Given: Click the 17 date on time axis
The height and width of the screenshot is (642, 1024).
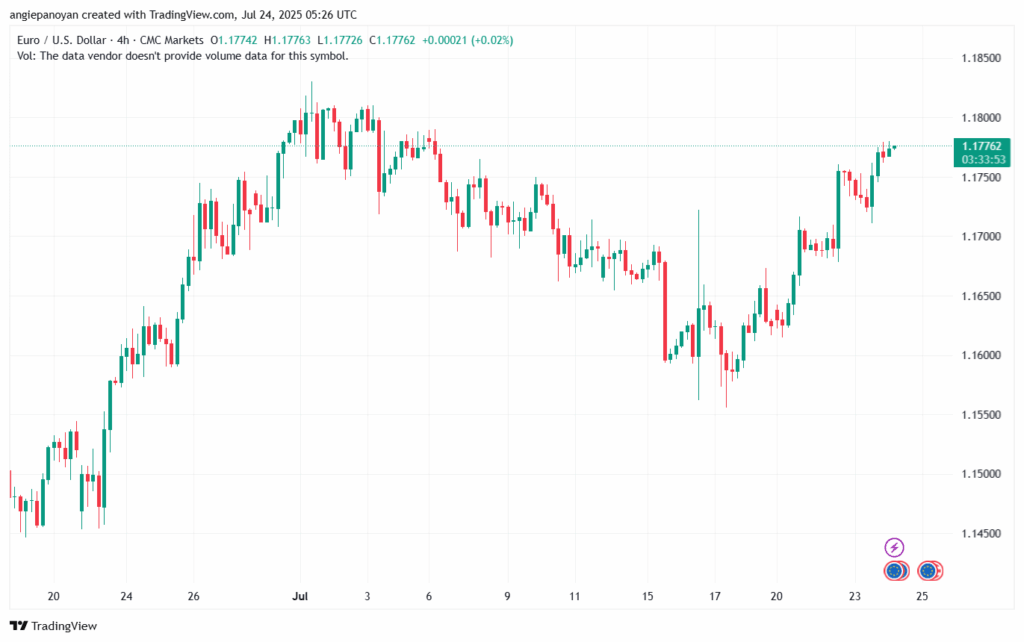Looking at the screenshot, I should click(715, 596).
